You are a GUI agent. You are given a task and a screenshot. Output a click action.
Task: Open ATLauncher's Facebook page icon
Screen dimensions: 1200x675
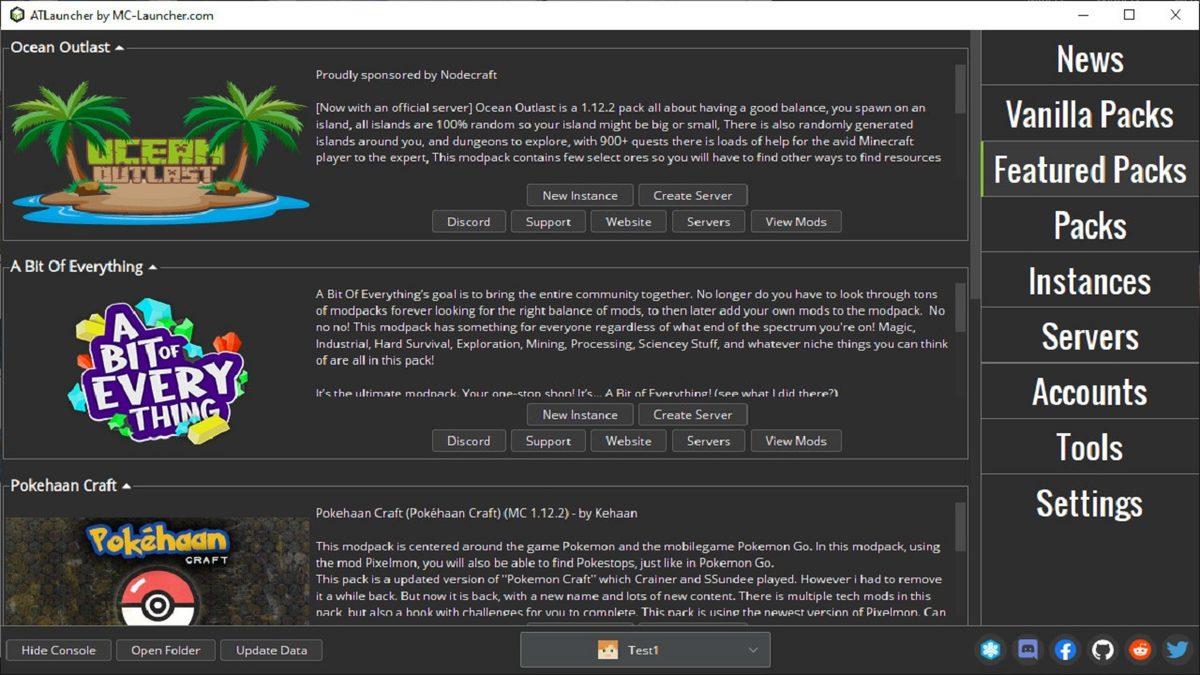1065,650
